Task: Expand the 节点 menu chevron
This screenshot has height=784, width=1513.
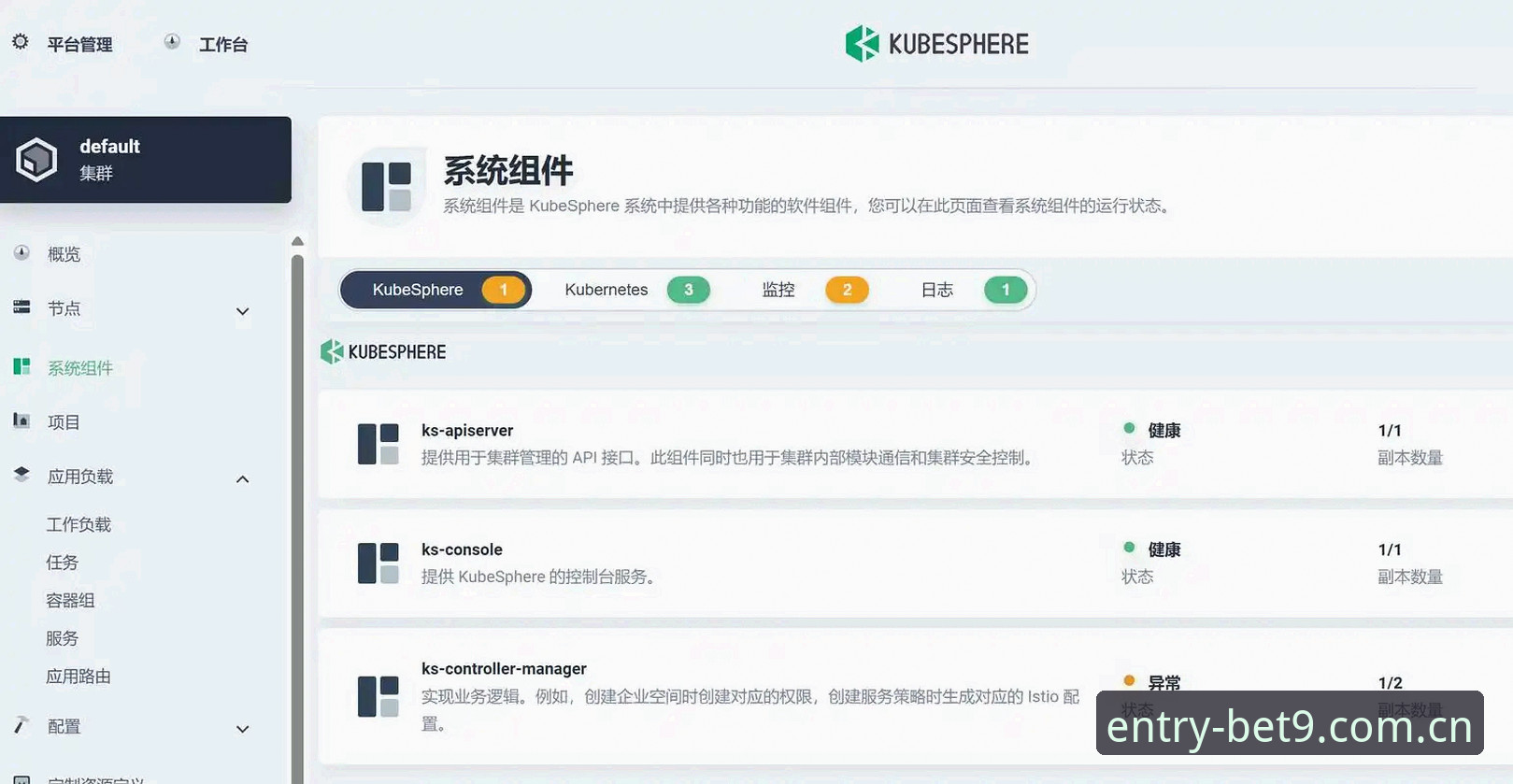Action: pyautogui.click(x=242, y=311)
